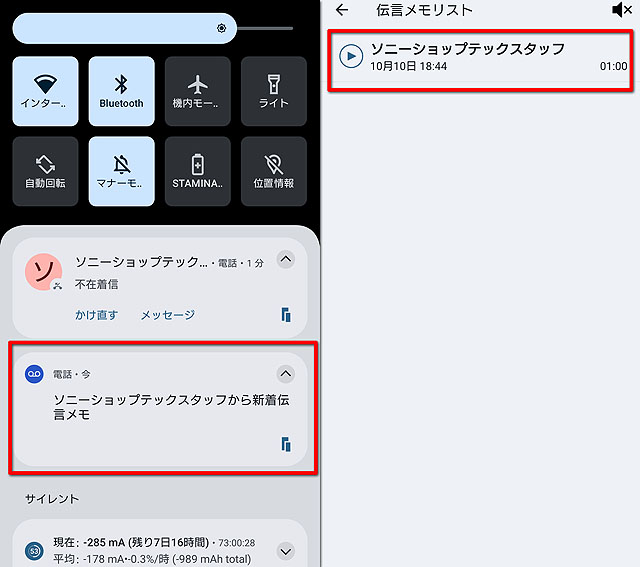Image resolution: width=640 pixels, height=567 pixels.
Task: Tap the メッセージ reply action
Action: point(168,315)
